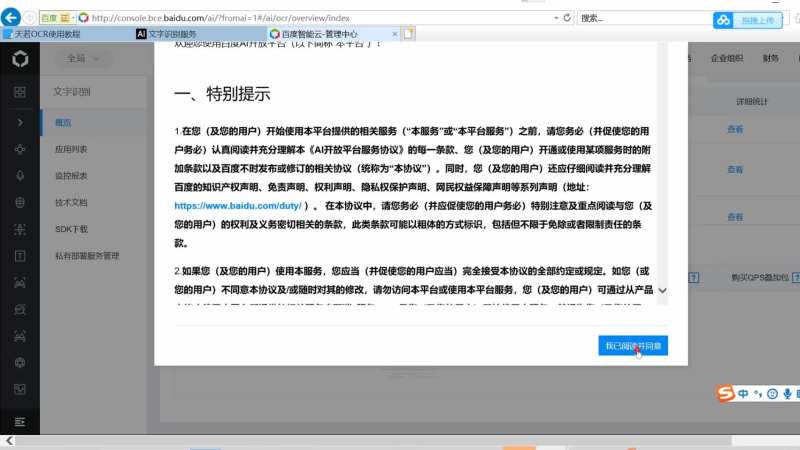Image resolution: width=800 pixels, height=450 pixels.
Task: Click the microphone icon in left sidebar
Action: tap(20, 176)
